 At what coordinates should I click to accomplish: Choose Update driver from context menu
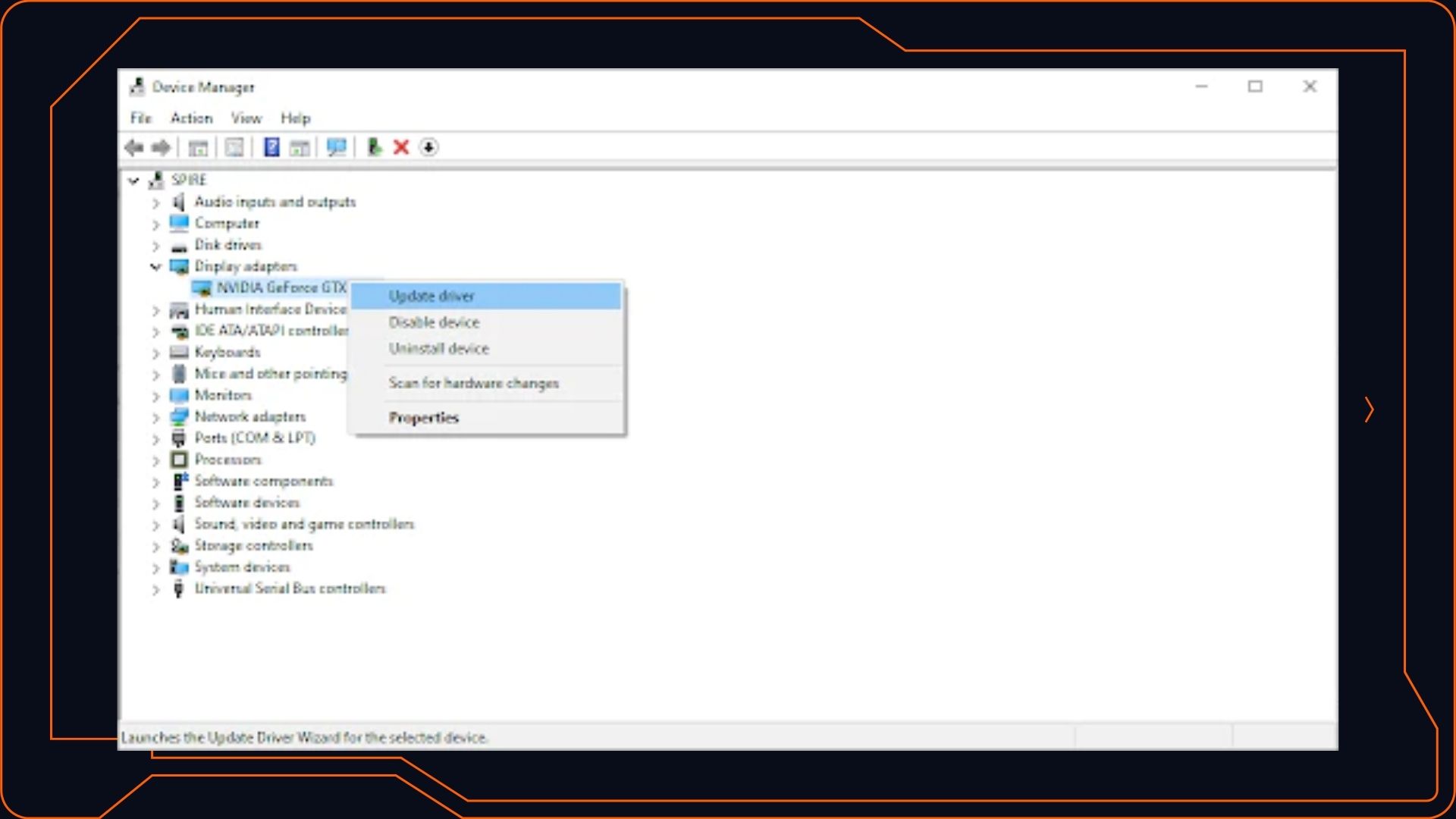(x=486, y=296)
